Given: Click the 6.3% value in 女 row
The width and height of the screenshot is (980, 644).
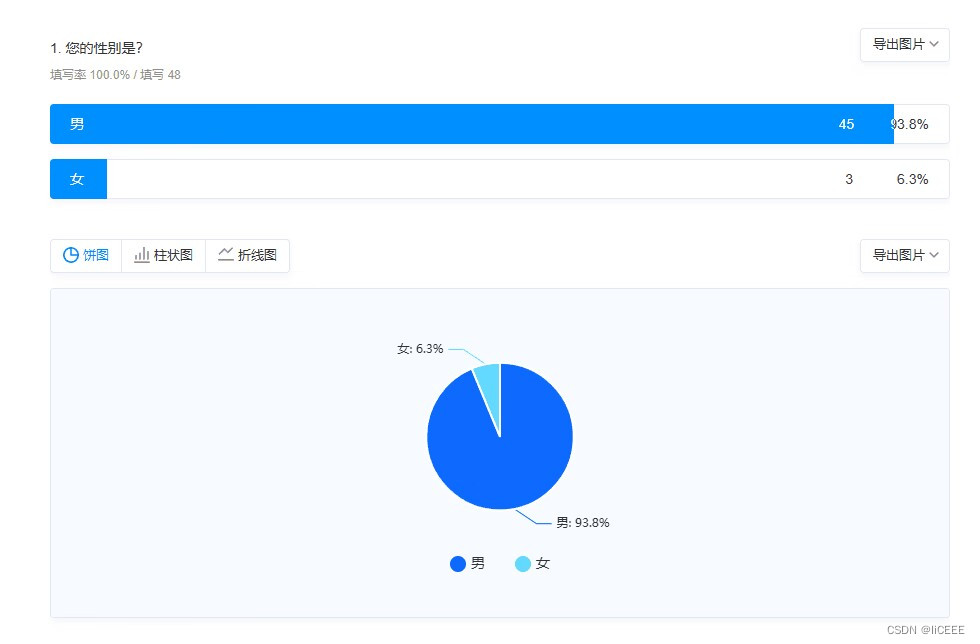Looking at the screenshot, I should pos(912,179).
